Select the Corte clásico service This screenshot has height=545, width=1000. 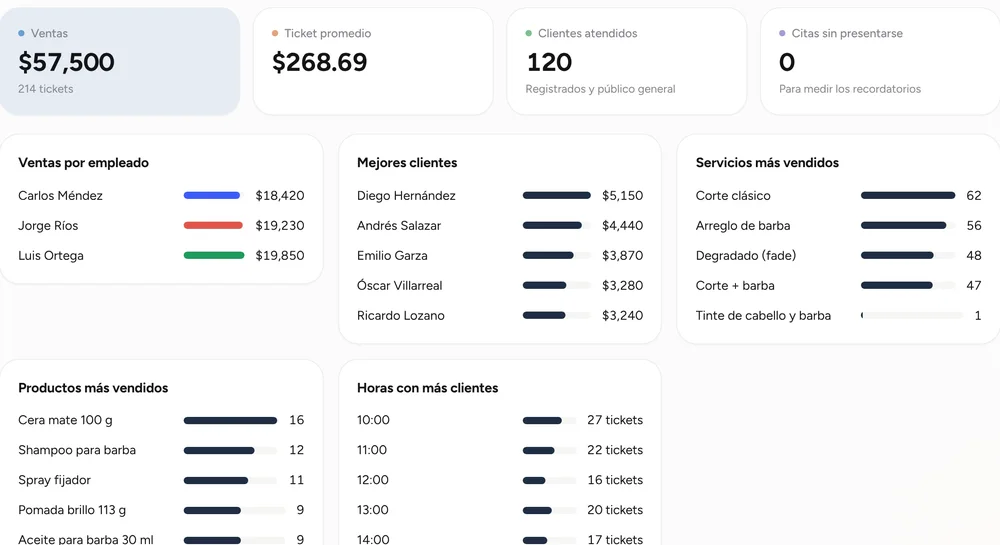point(733,196)
